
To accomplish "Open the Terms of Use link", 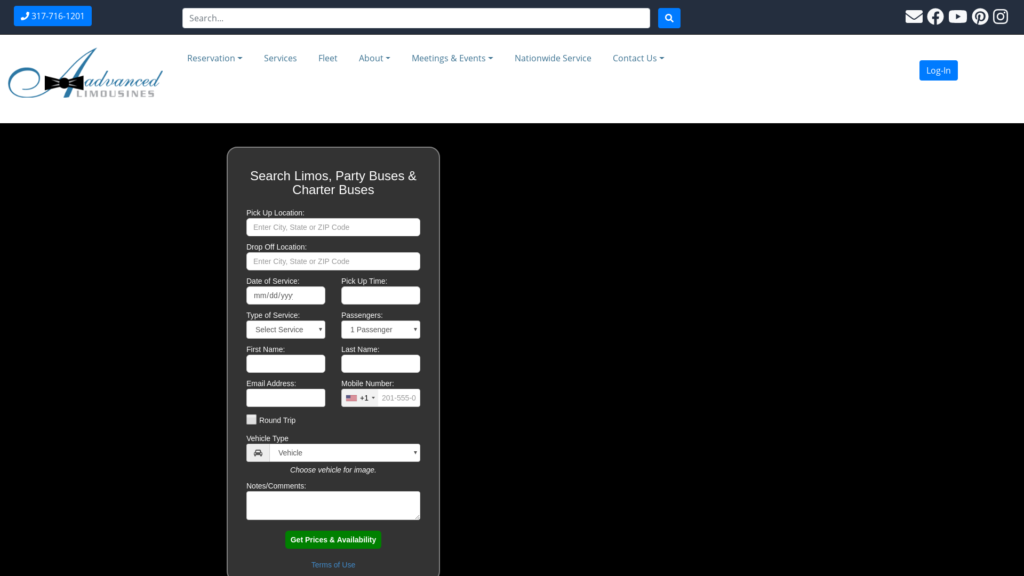I will 333,565.
